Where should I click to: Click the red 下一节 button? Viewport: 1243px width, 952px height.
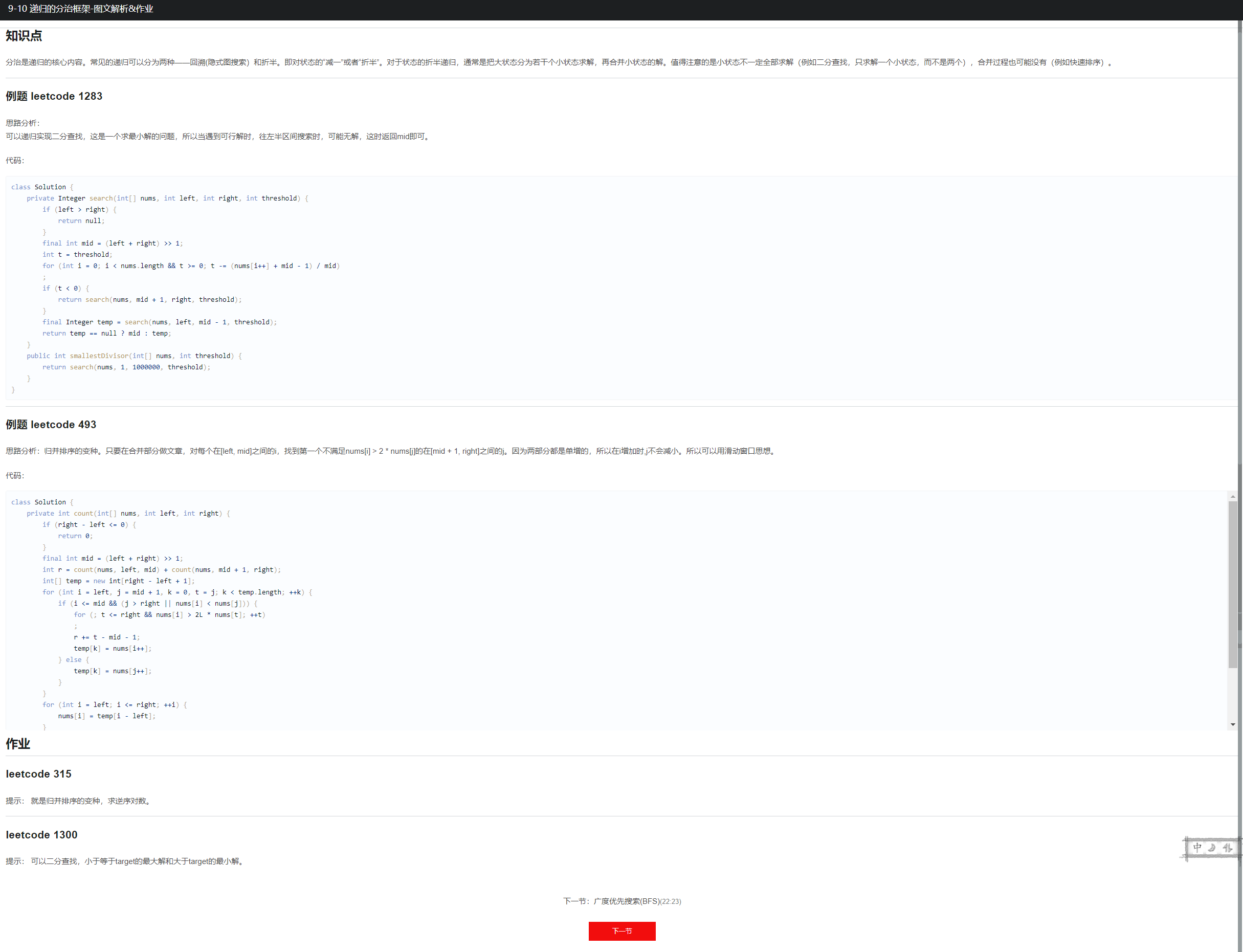(x=621, y=931)
